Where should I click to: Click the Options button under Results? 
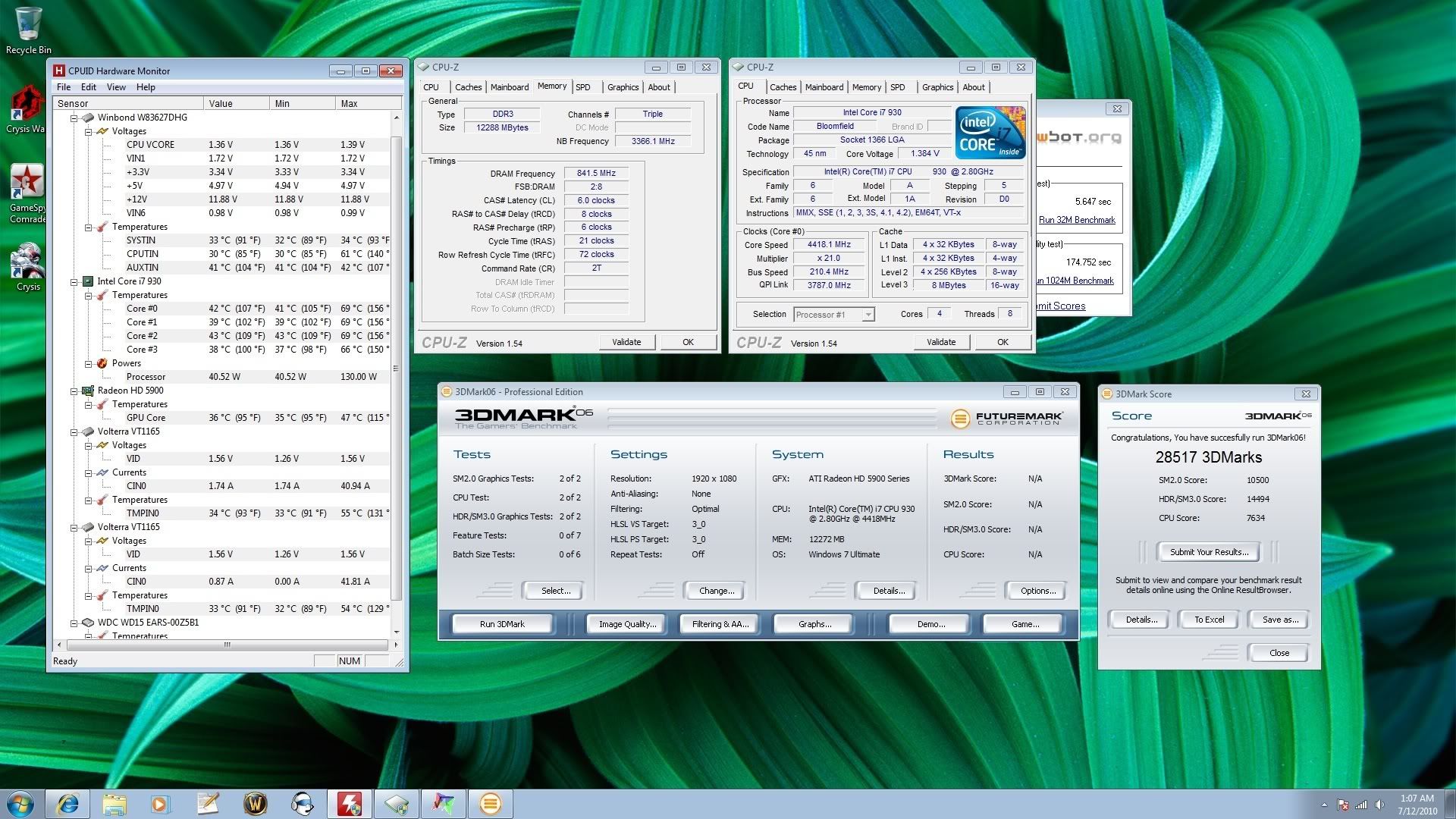coord(1037,591)
